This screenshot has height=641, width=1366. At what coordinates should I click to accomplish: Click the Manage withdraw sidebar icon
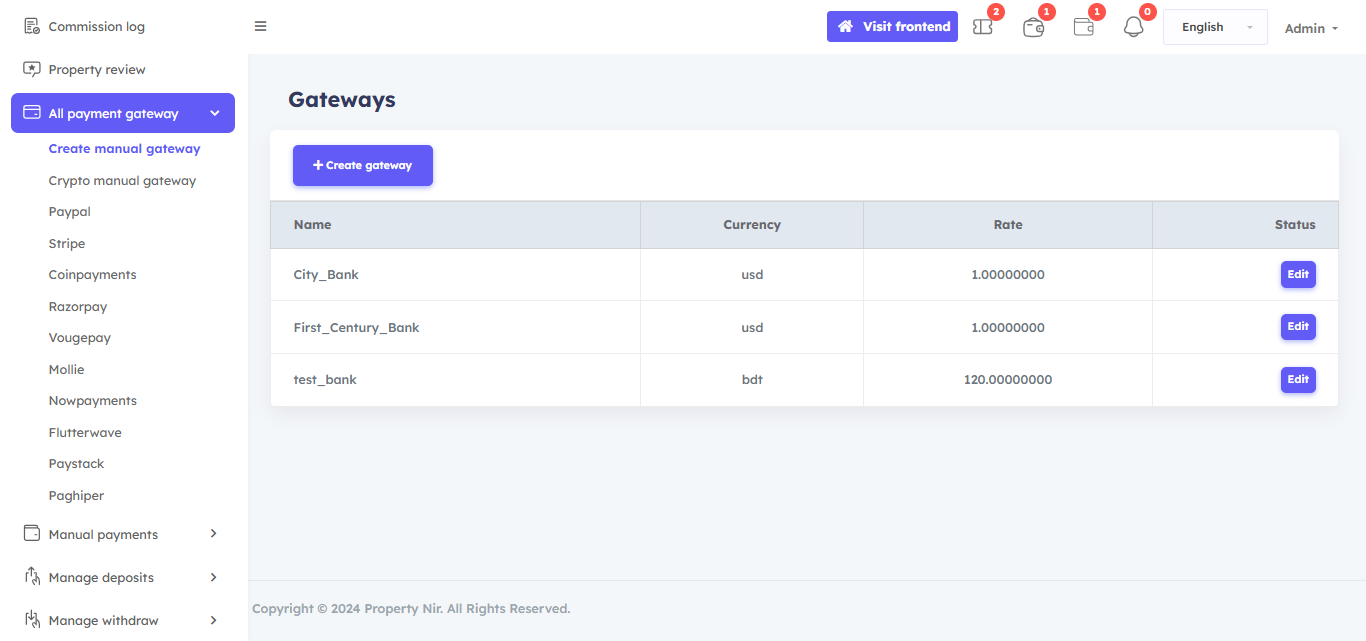[x=32, y=620]
